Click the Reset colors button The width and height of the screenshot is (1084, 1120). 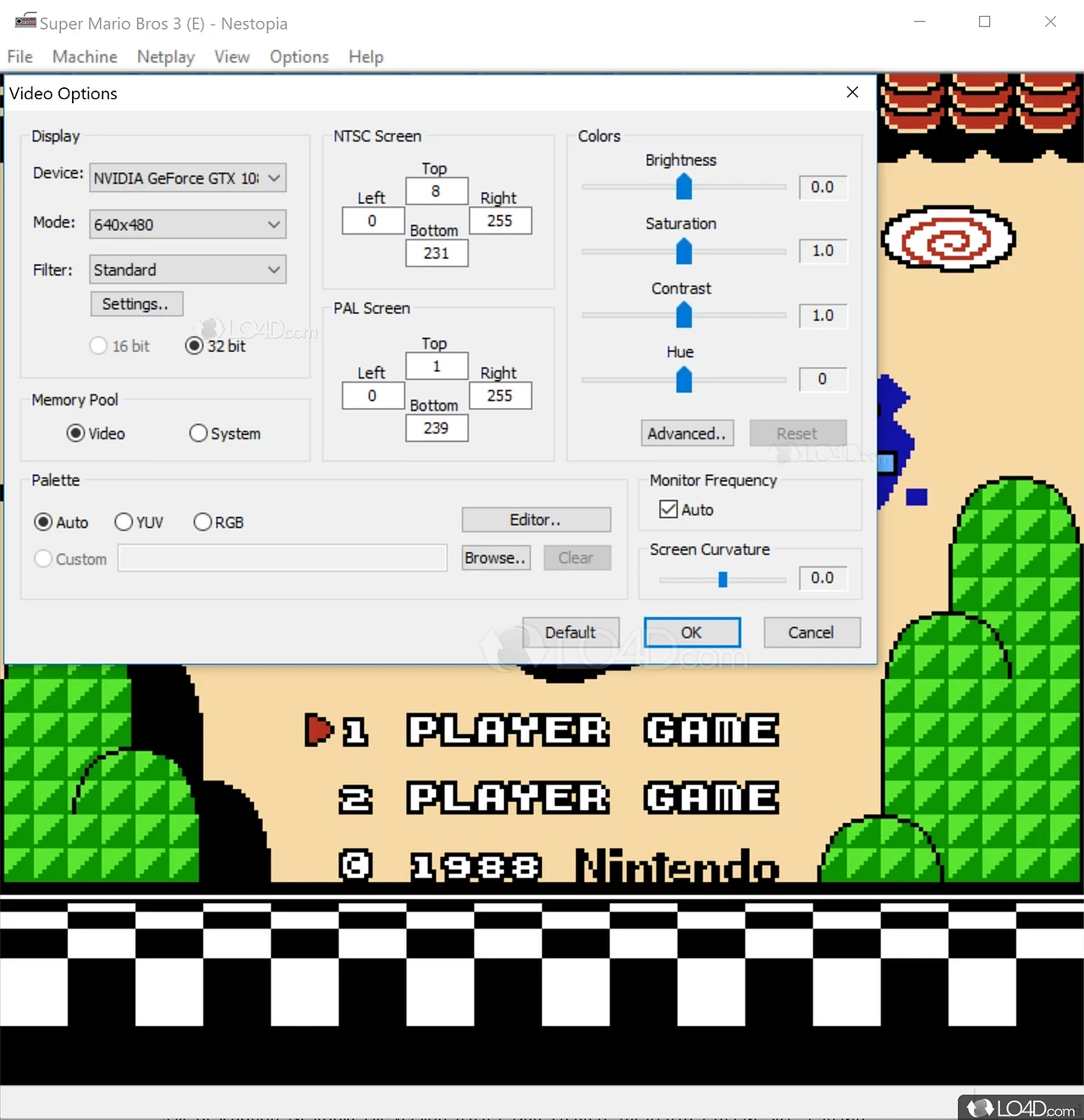[x=798, y=433]
